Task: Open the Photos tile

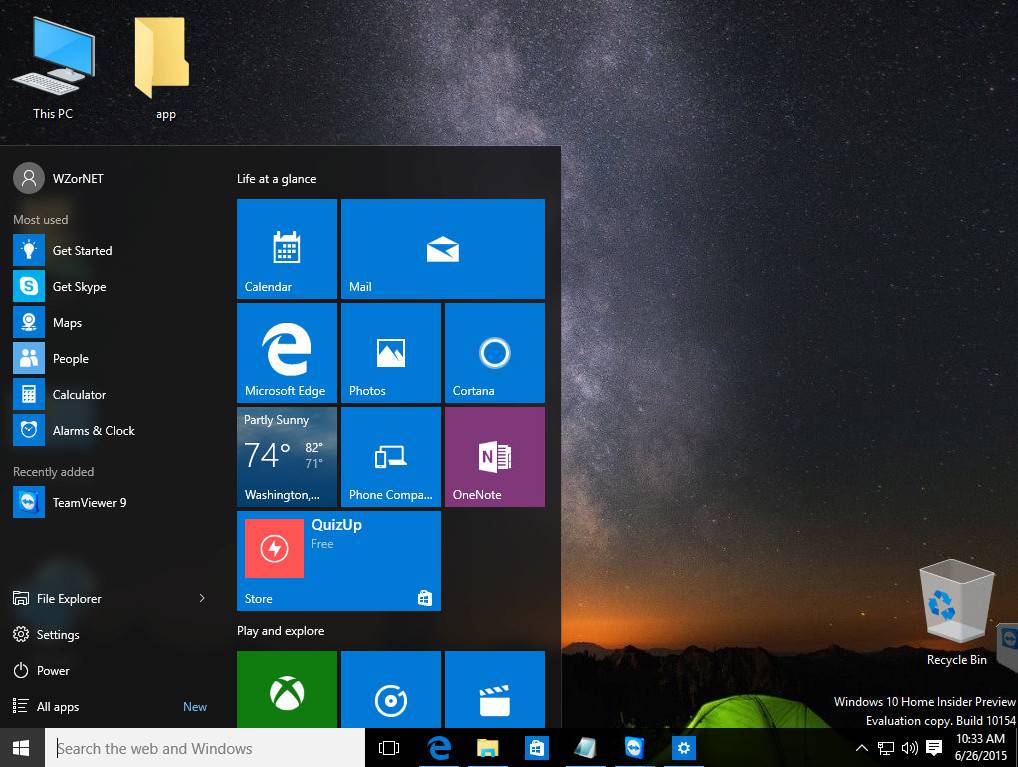Action: [x=391, y=353]
